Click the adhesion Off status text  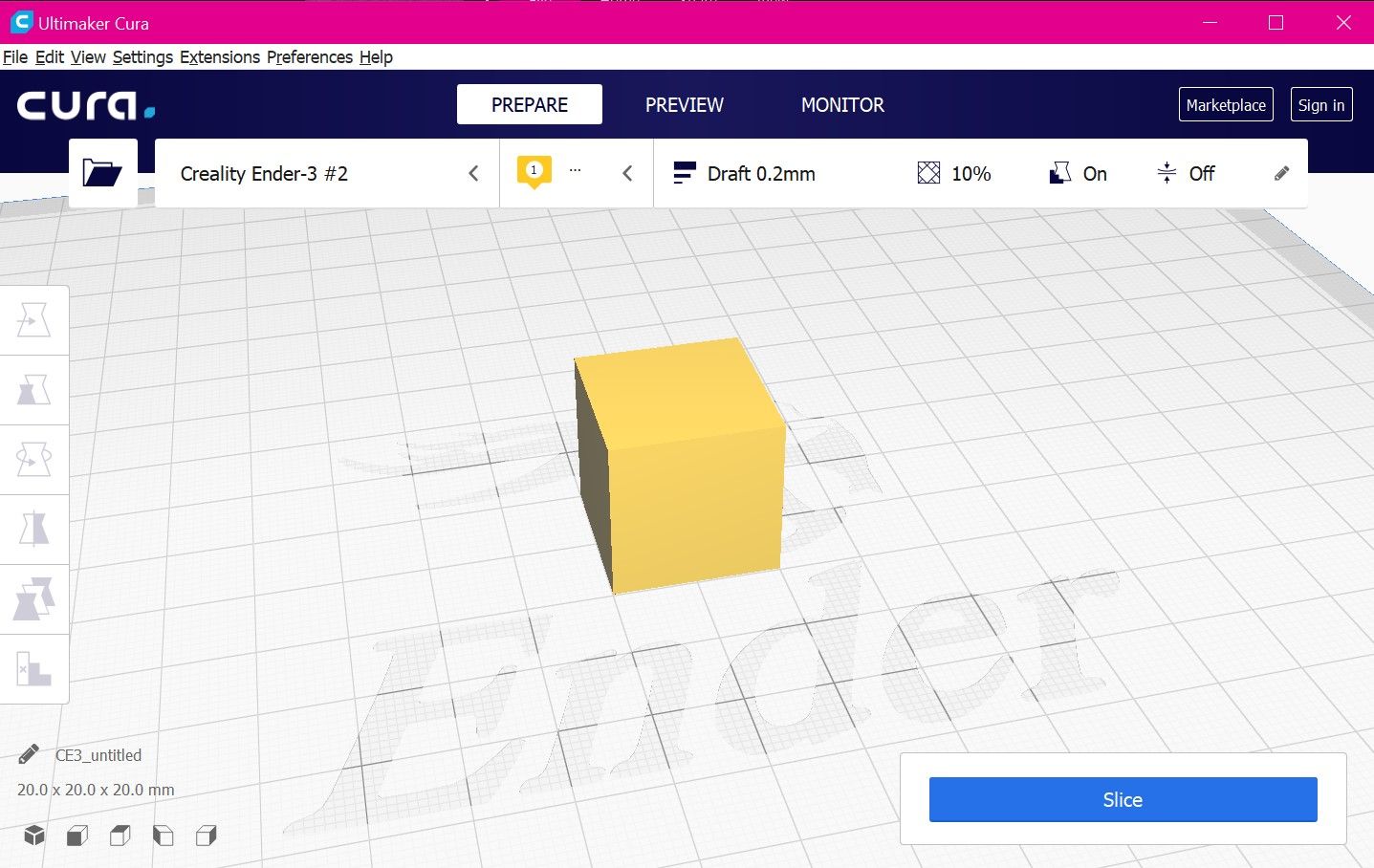pos(1202,174)
